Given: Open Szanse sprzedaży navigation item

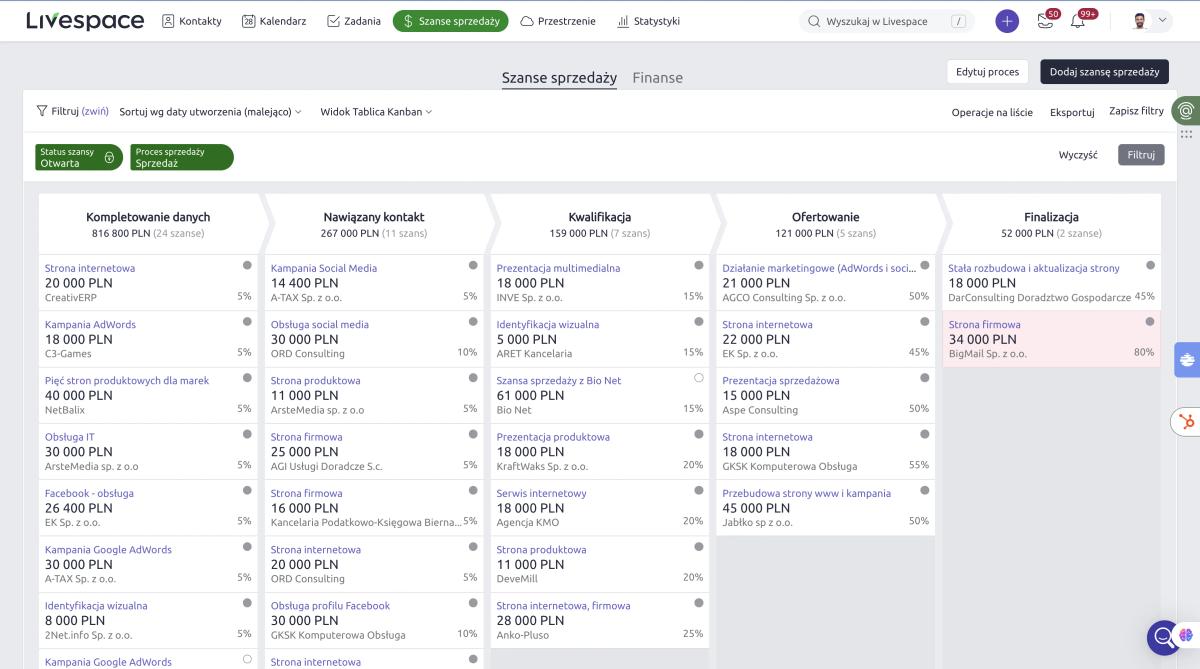Looking at the screenshot, I should (450, 21).
